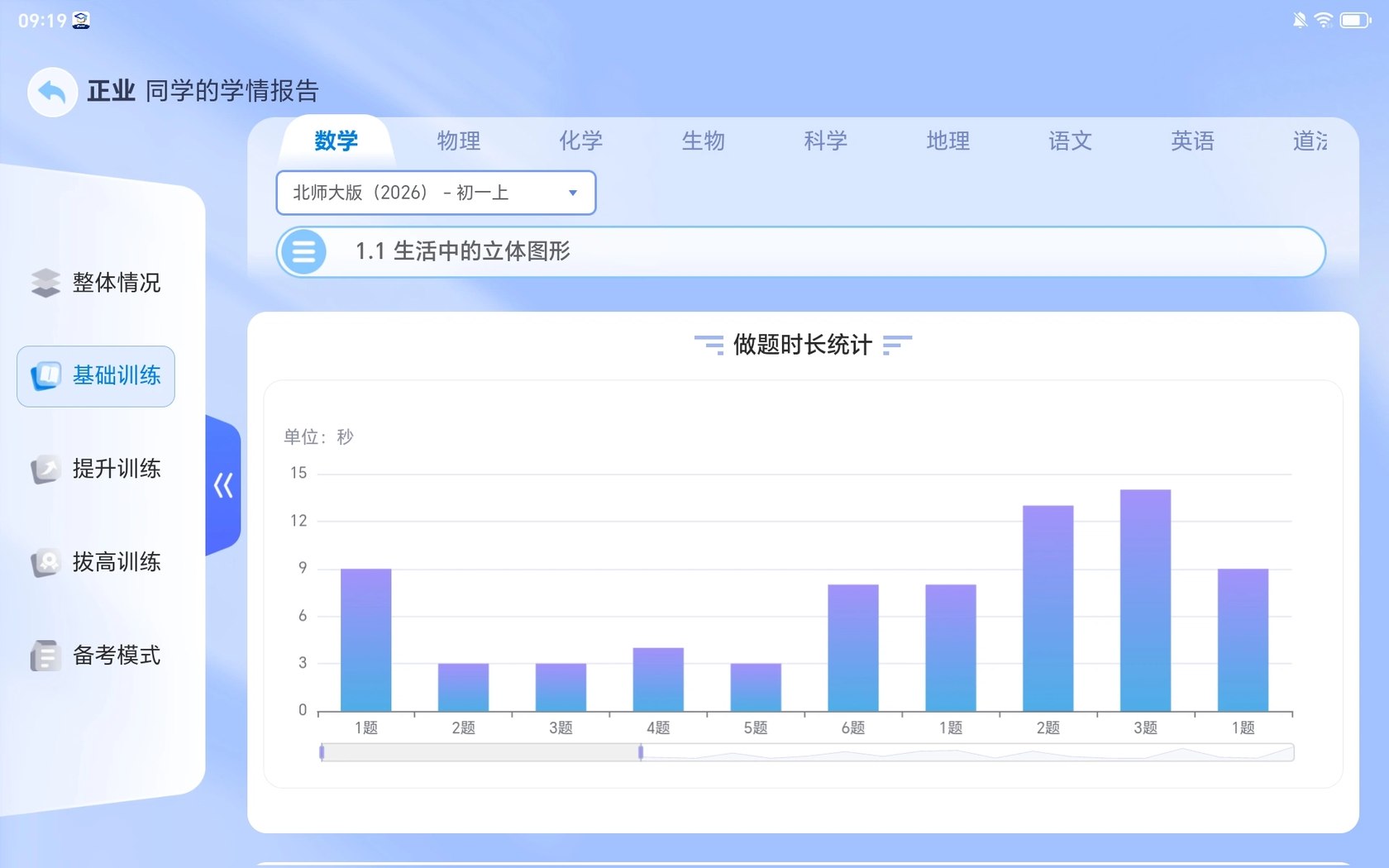Click the last 1题 bar at right end
Image resolution: width=1389 pixels, height=868 pixels.
coord(1243,640)
